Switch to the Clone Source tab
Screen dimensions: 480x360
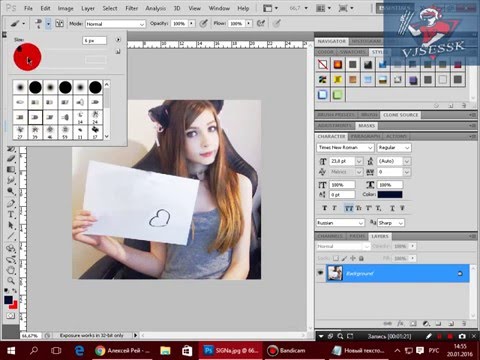[x=400, y=115]
